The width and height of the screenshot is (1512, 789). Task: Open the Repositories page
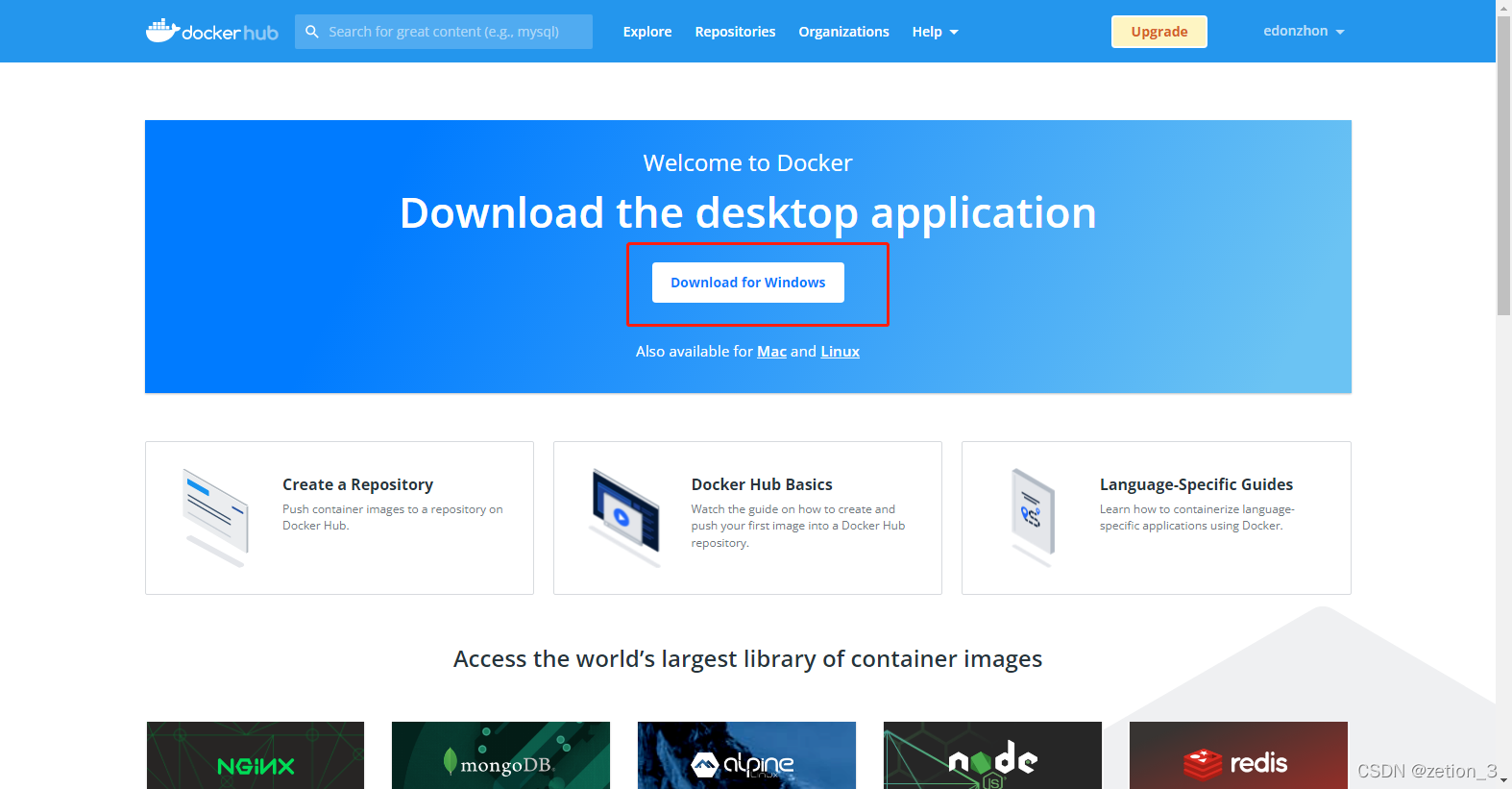[735, 32]
